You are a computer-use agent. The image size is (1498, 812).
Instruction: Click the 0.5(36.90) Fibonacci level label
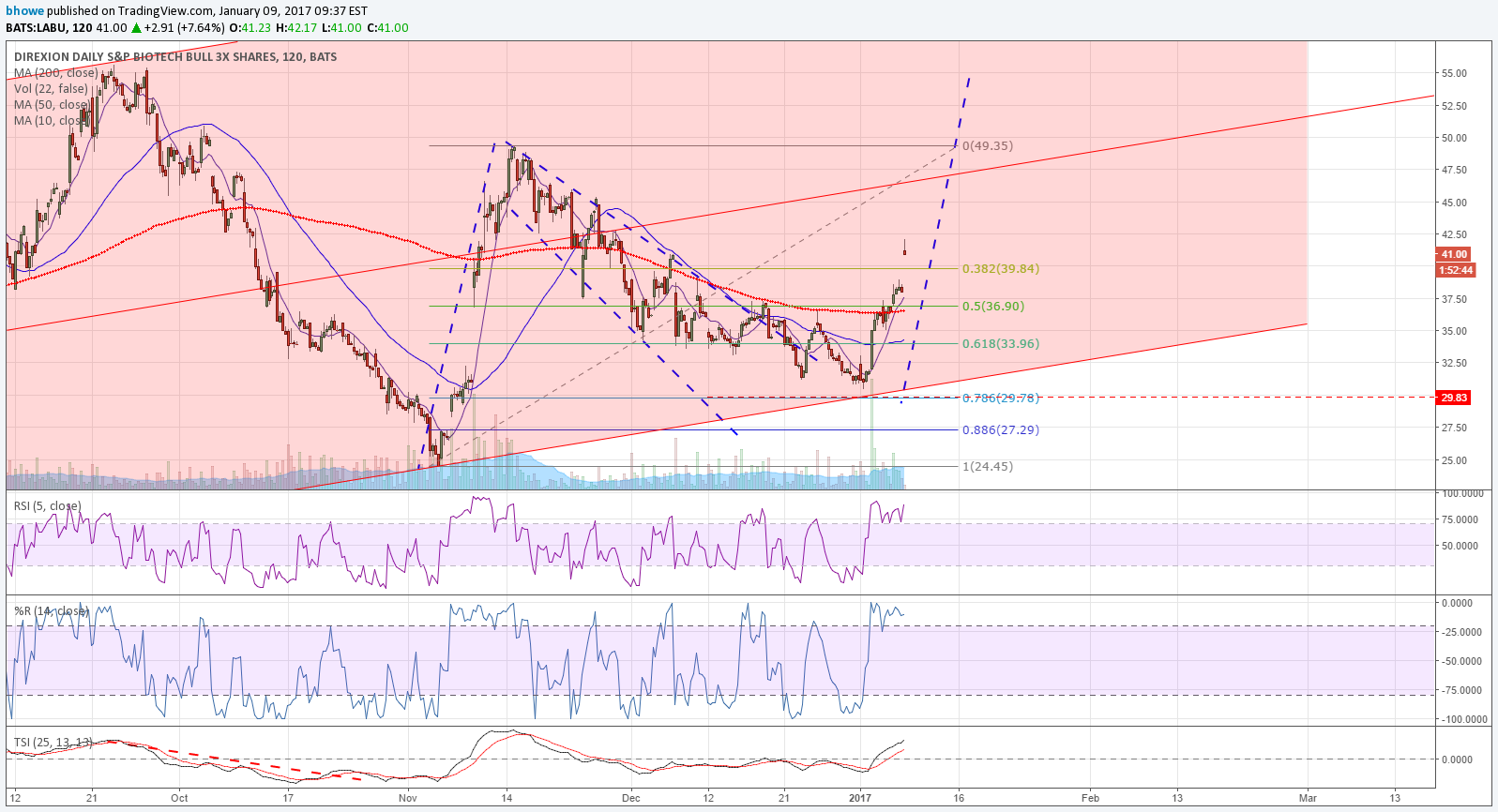993,306
